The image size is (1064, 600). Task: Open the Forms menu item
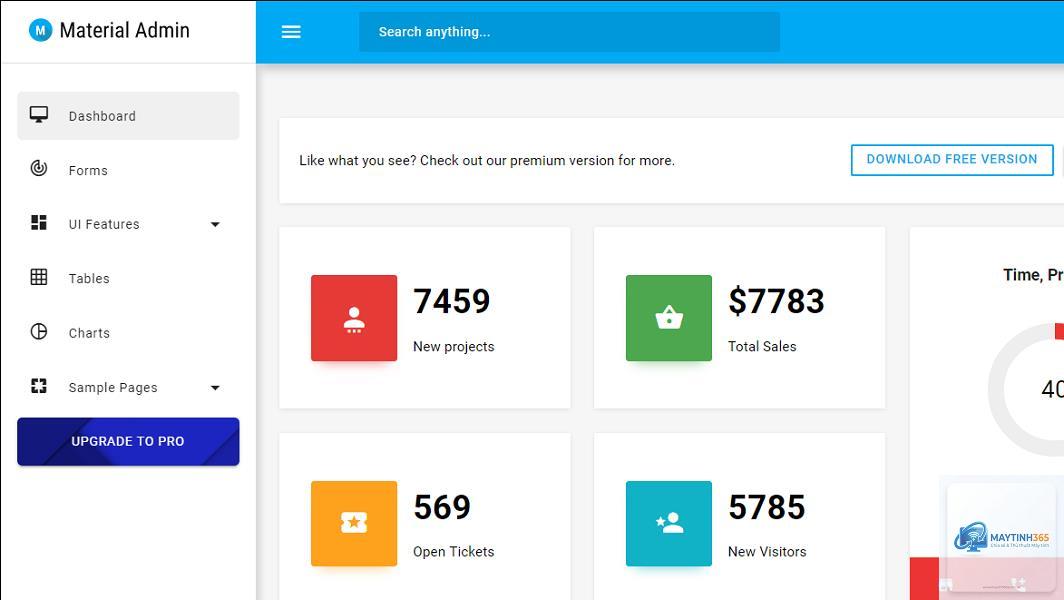click(128, 170)
